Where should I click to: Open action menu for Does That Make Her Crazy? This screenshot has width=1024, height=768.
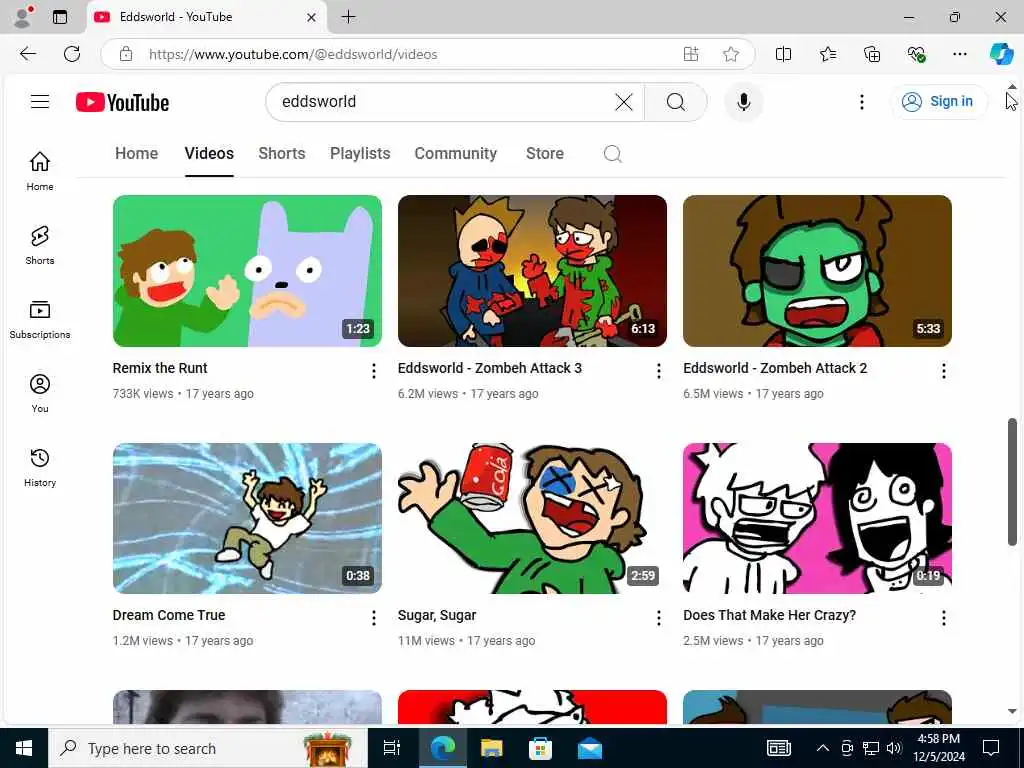944,618
